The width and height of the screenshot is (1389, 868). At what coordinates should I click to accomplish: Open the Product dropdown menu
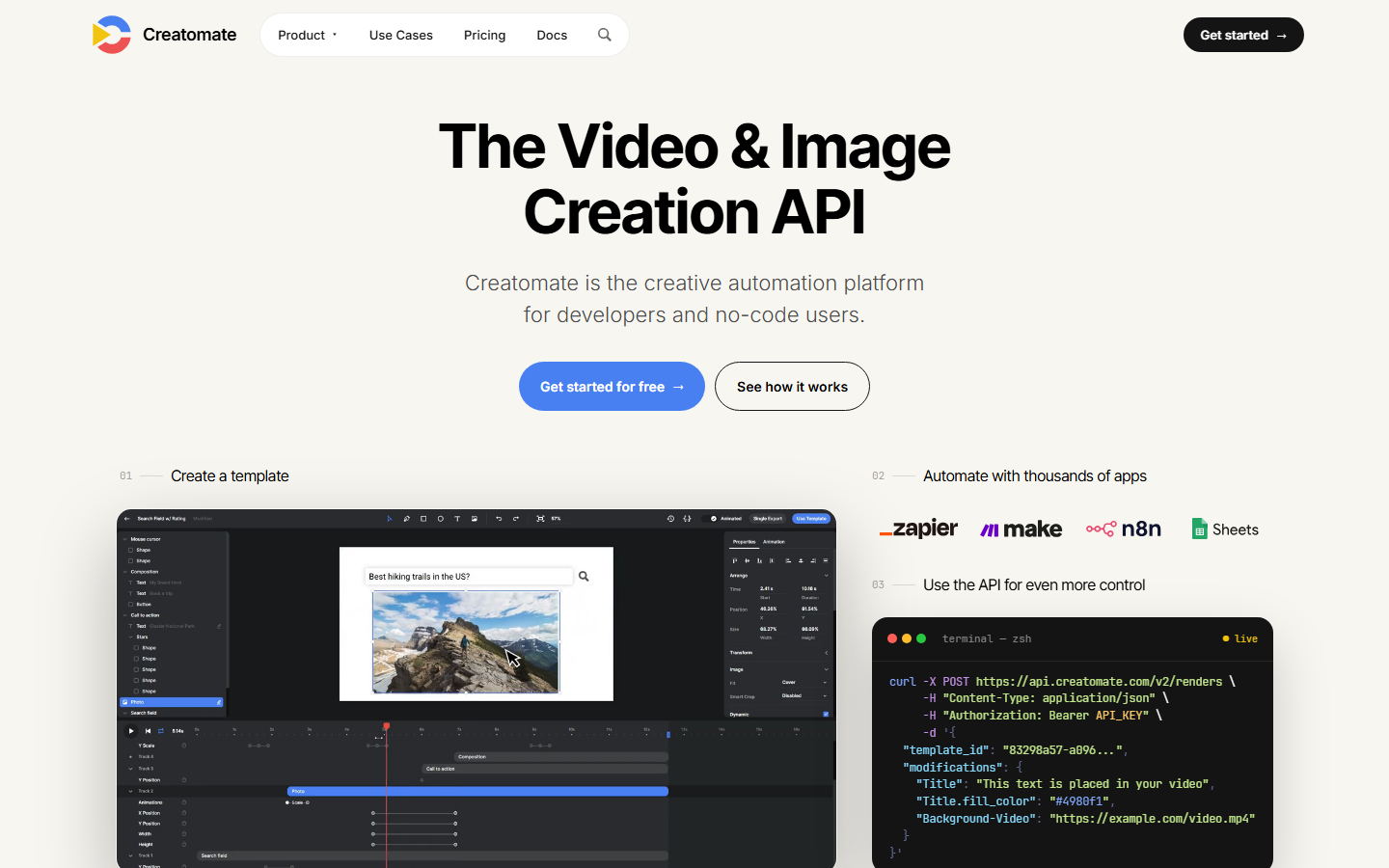click(x=308, y=35)
